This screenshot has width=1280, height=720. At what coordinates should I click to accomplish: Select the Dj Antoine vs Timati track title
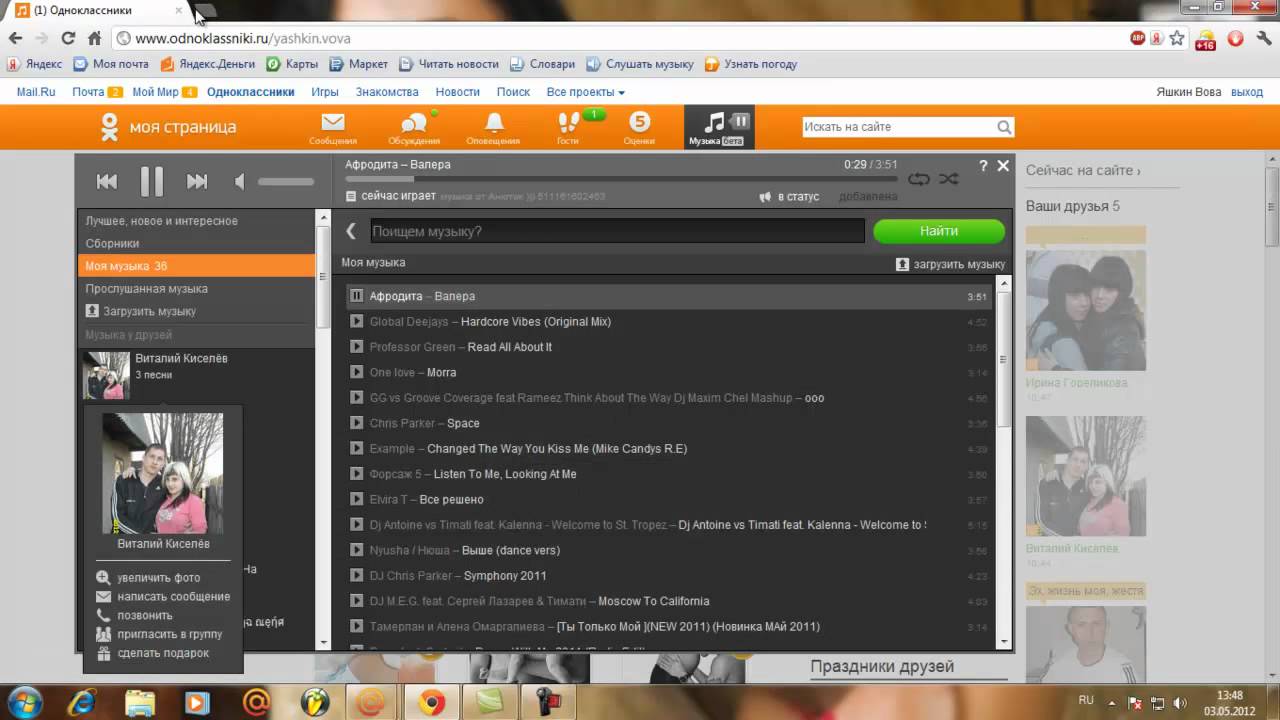648,525
